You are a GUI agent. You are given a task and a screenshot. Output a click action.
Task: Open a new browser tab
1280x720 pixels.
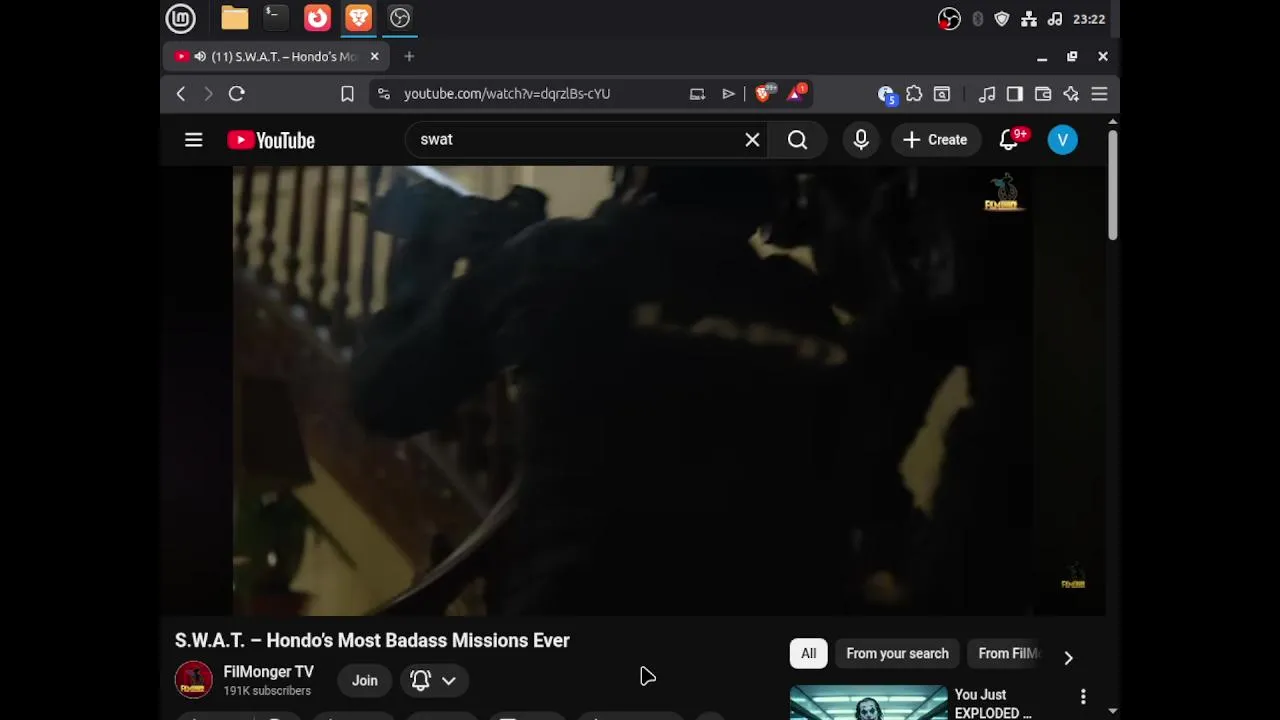[x=409, y=57]
